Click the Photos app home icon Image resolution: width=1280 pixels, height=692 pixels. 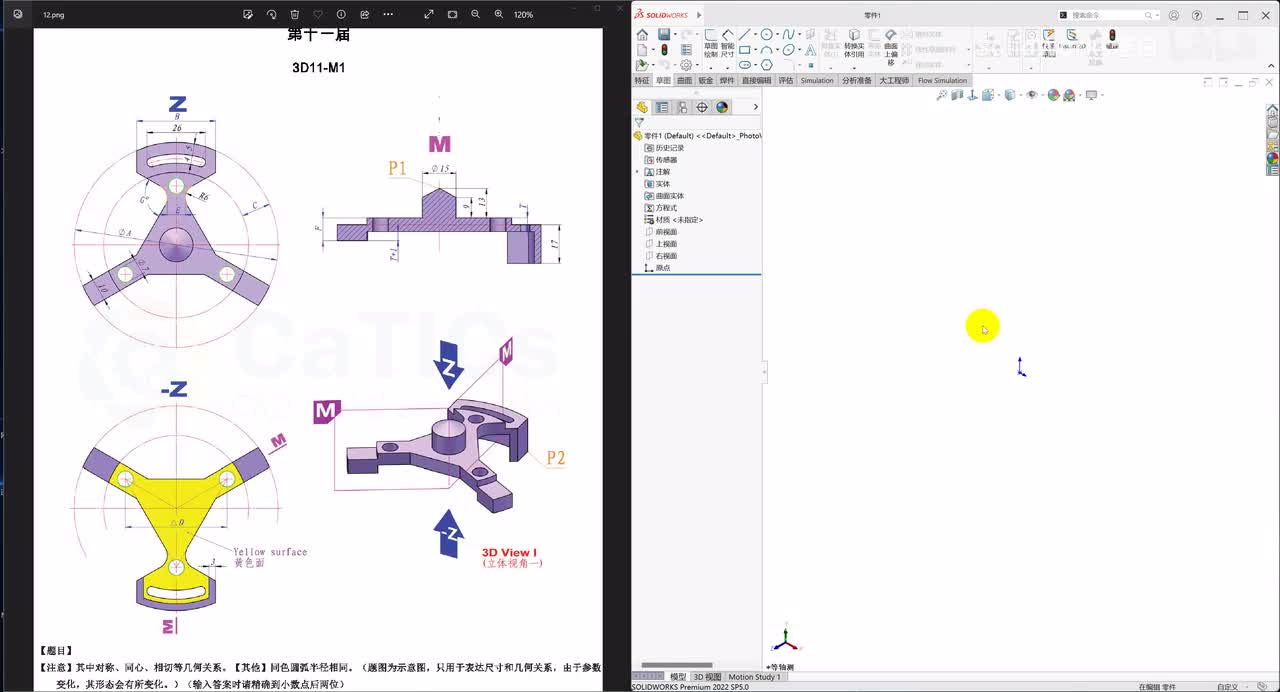coord(17,15)
